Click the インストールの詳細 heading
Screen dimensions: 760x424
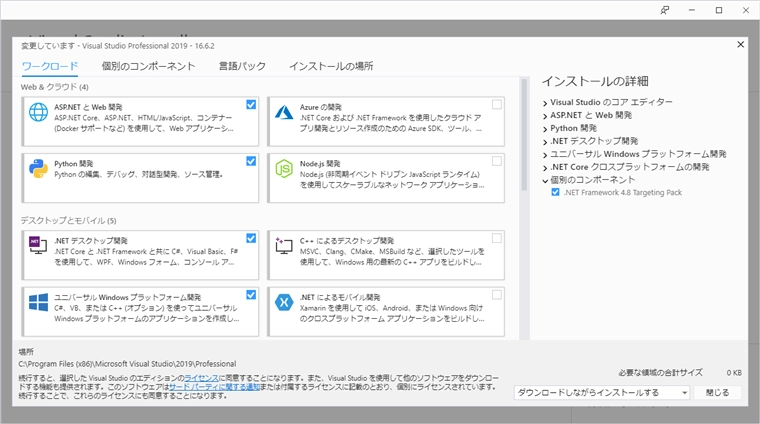click(595, 81)
